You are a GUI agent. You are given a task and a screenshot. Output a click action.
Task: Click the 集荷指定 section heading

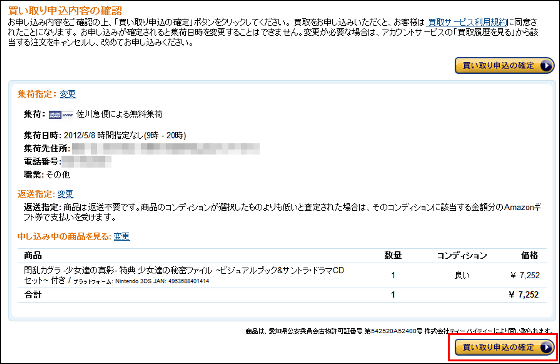tap(37, 94)
